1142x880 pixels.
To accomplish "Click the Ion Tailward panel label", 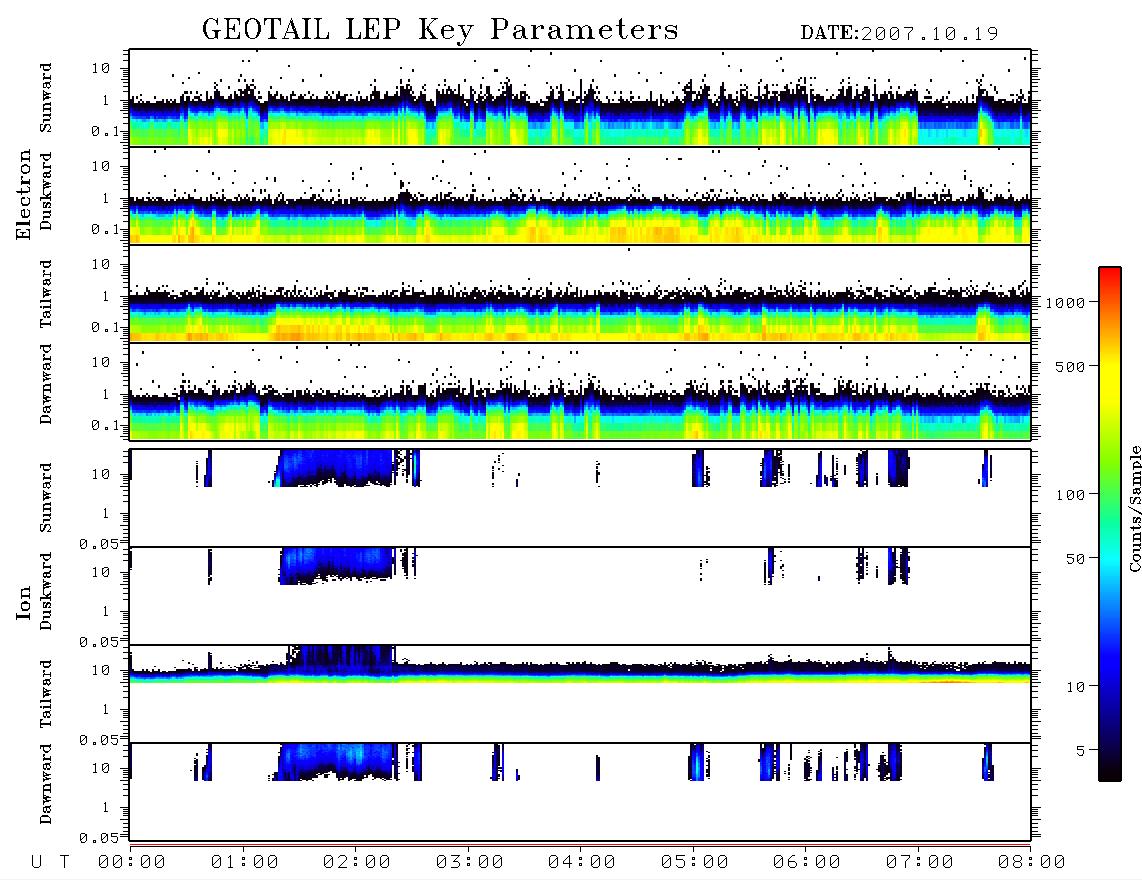I will (46, 694).
